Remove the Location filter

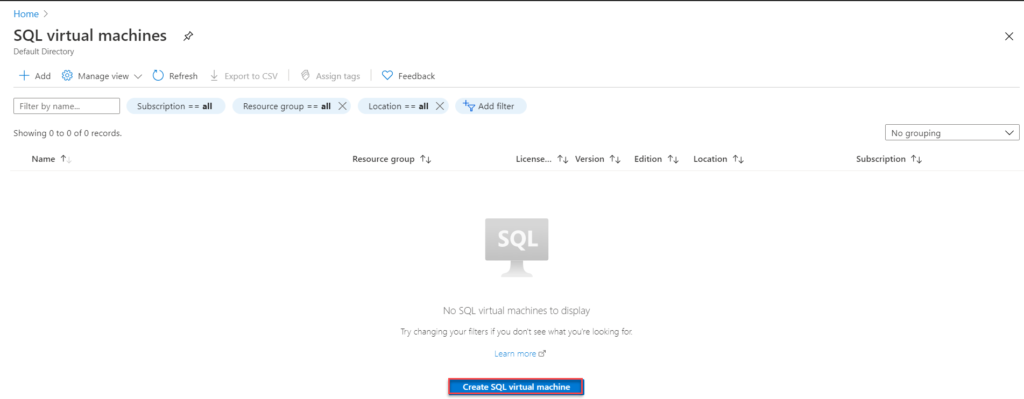[x=440, y=106]
